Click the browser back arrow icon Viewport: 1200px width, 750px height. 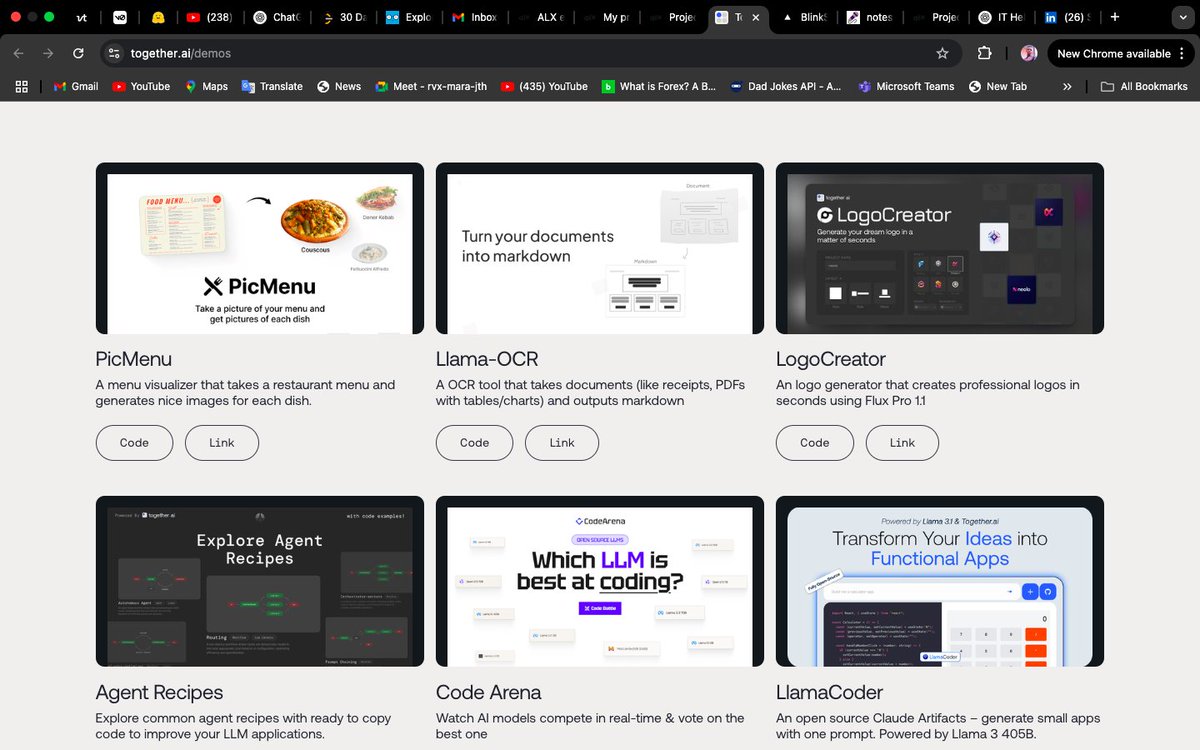click(18, 53)
